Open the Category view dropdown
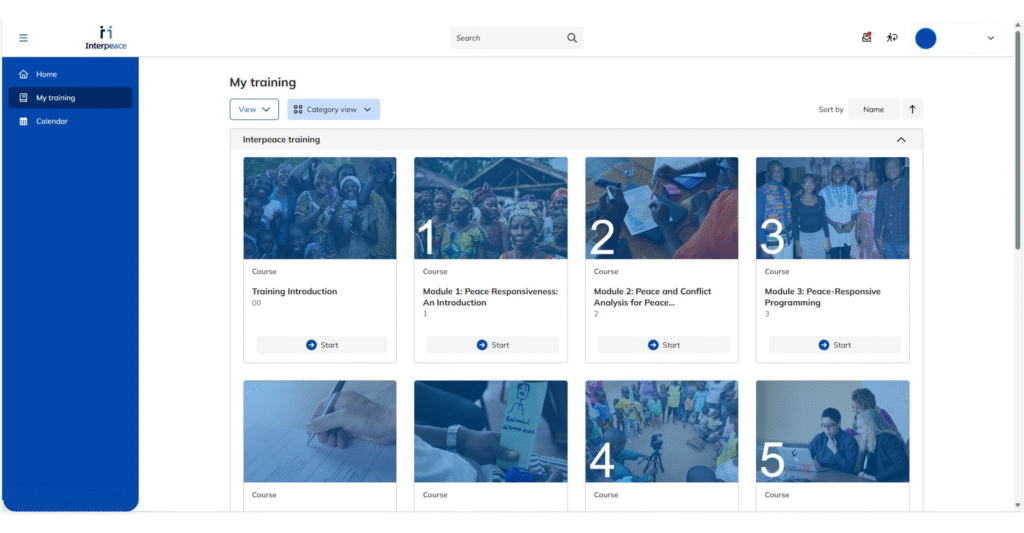The image size is (1024, 533). pos(333,110)
